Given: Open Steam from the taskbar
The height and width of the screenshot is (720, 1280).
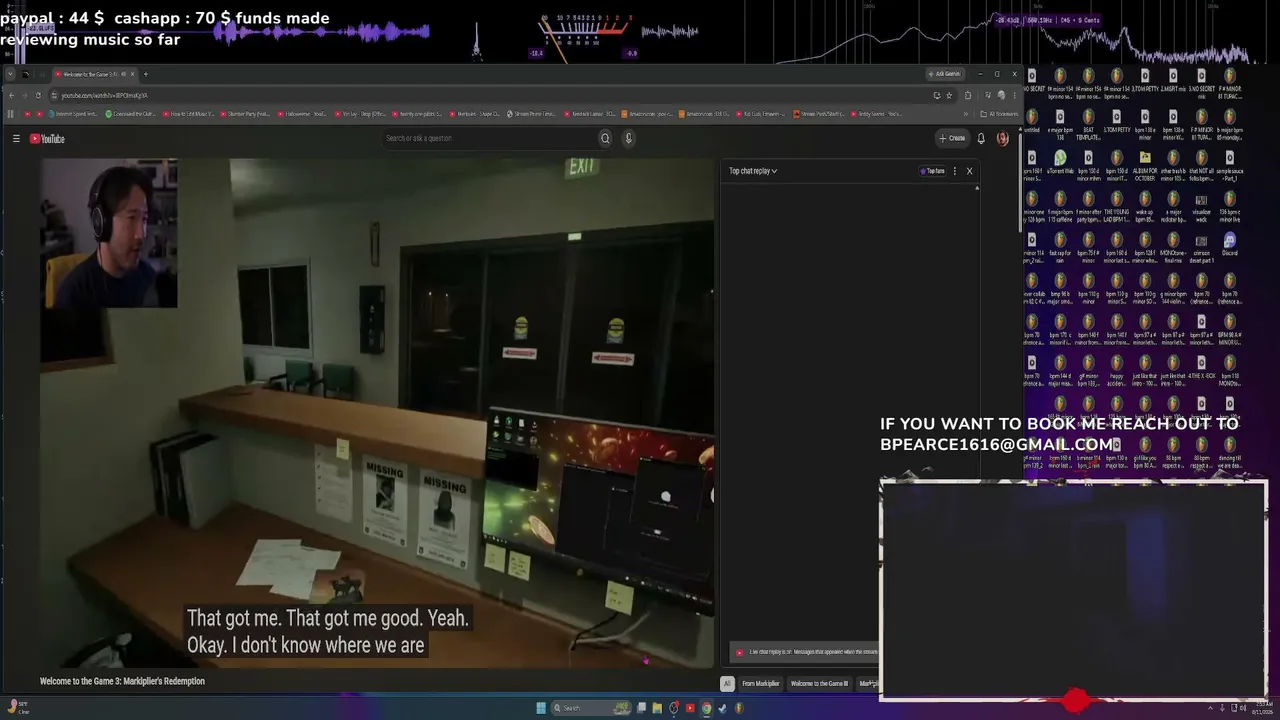Looking at the screenshot, I should coord(722,708).
